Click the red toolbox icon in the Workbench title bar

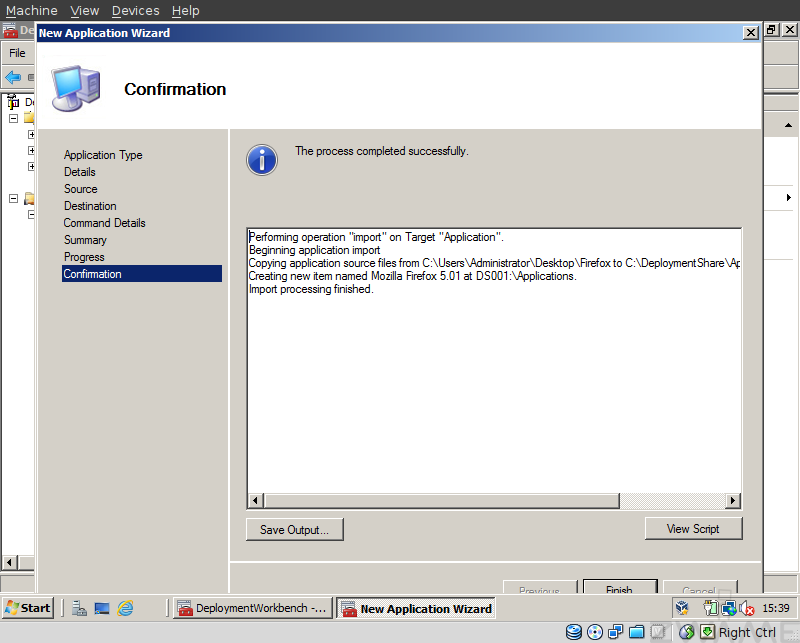click(x=10, y=30)
